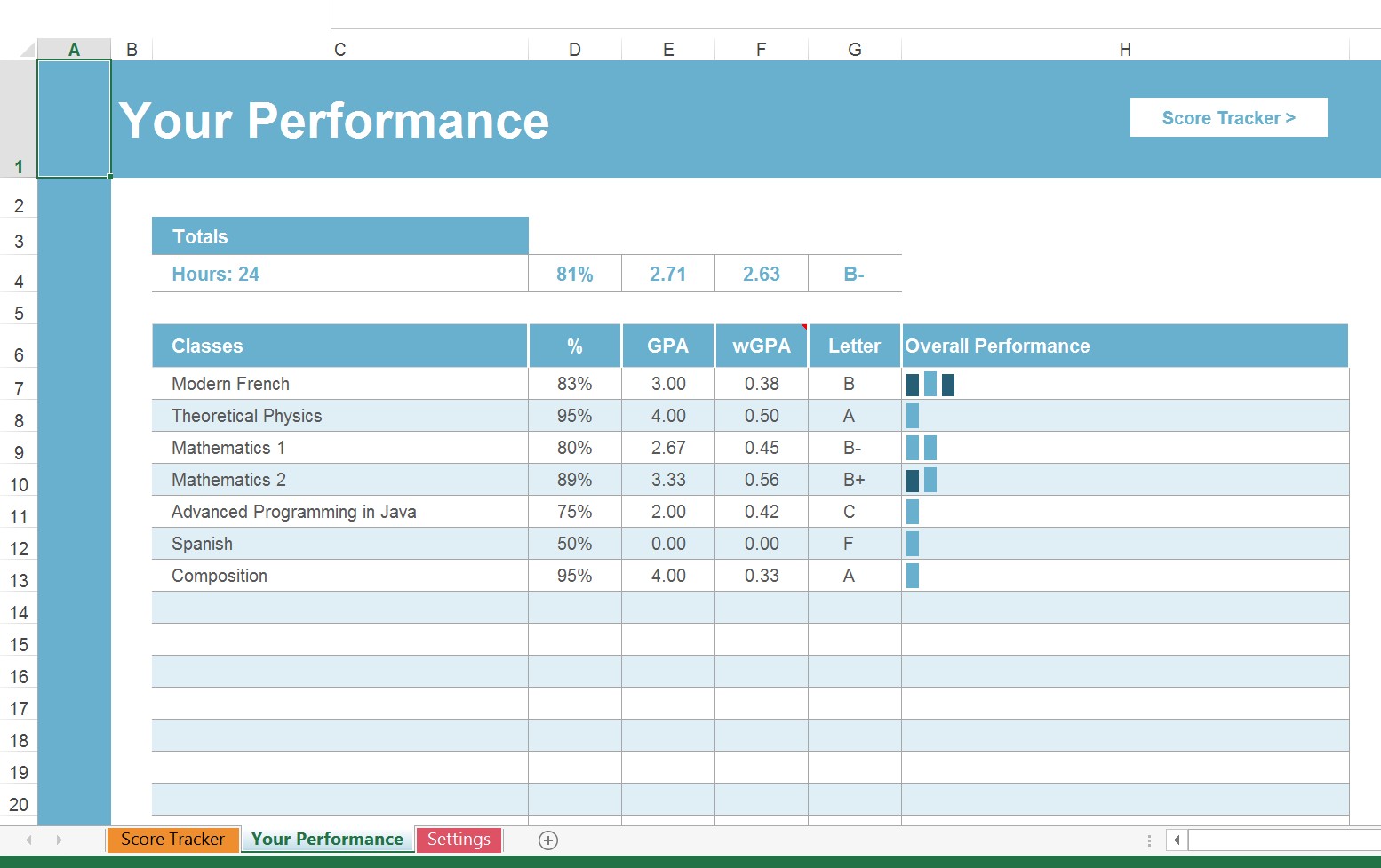
Task: Click the new sheet plus icon
Action: pyautogui.click(x=547, y=840)
